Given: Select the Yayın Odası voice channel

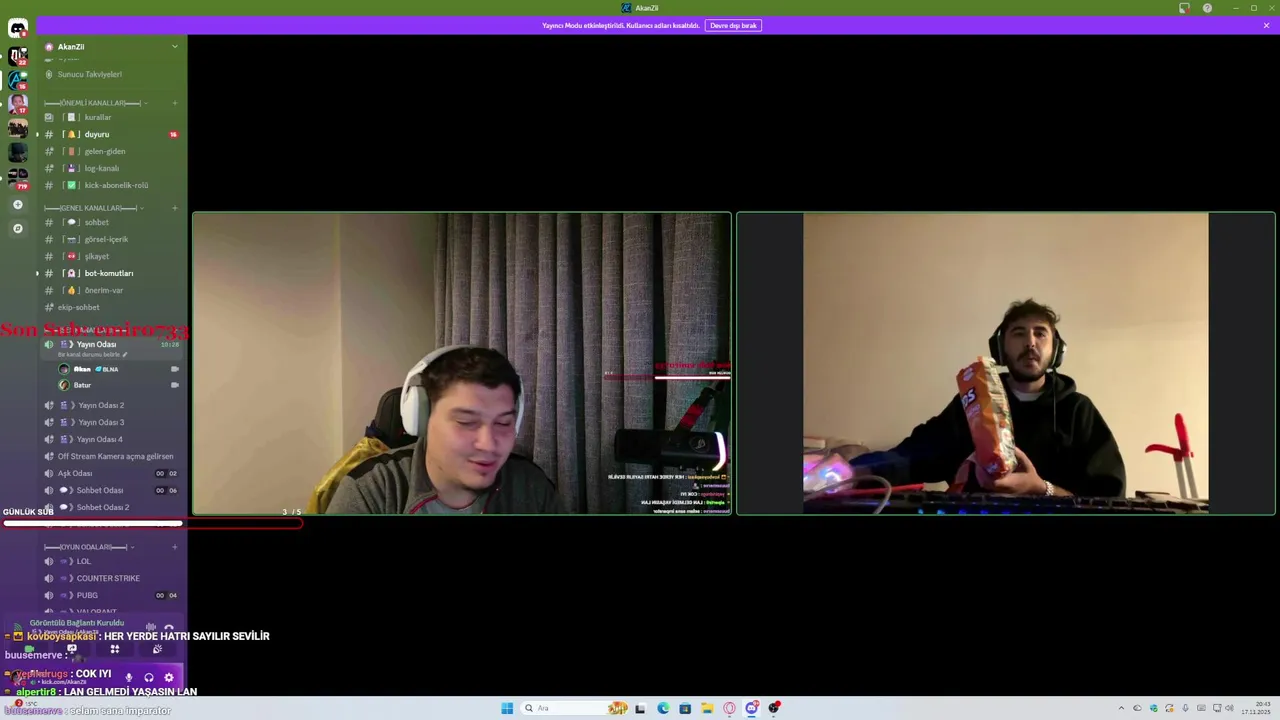Looking at the screenshot, I should tap(111, 344).
